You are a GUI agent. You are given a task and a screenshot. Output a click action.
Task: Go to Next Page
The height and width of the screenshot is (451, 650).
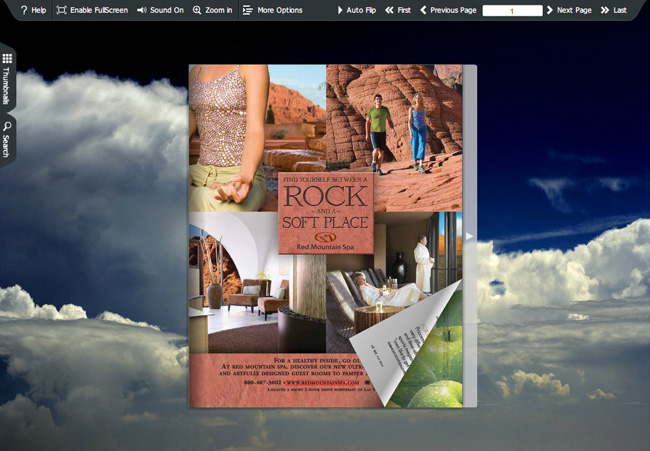coord(569,10)
